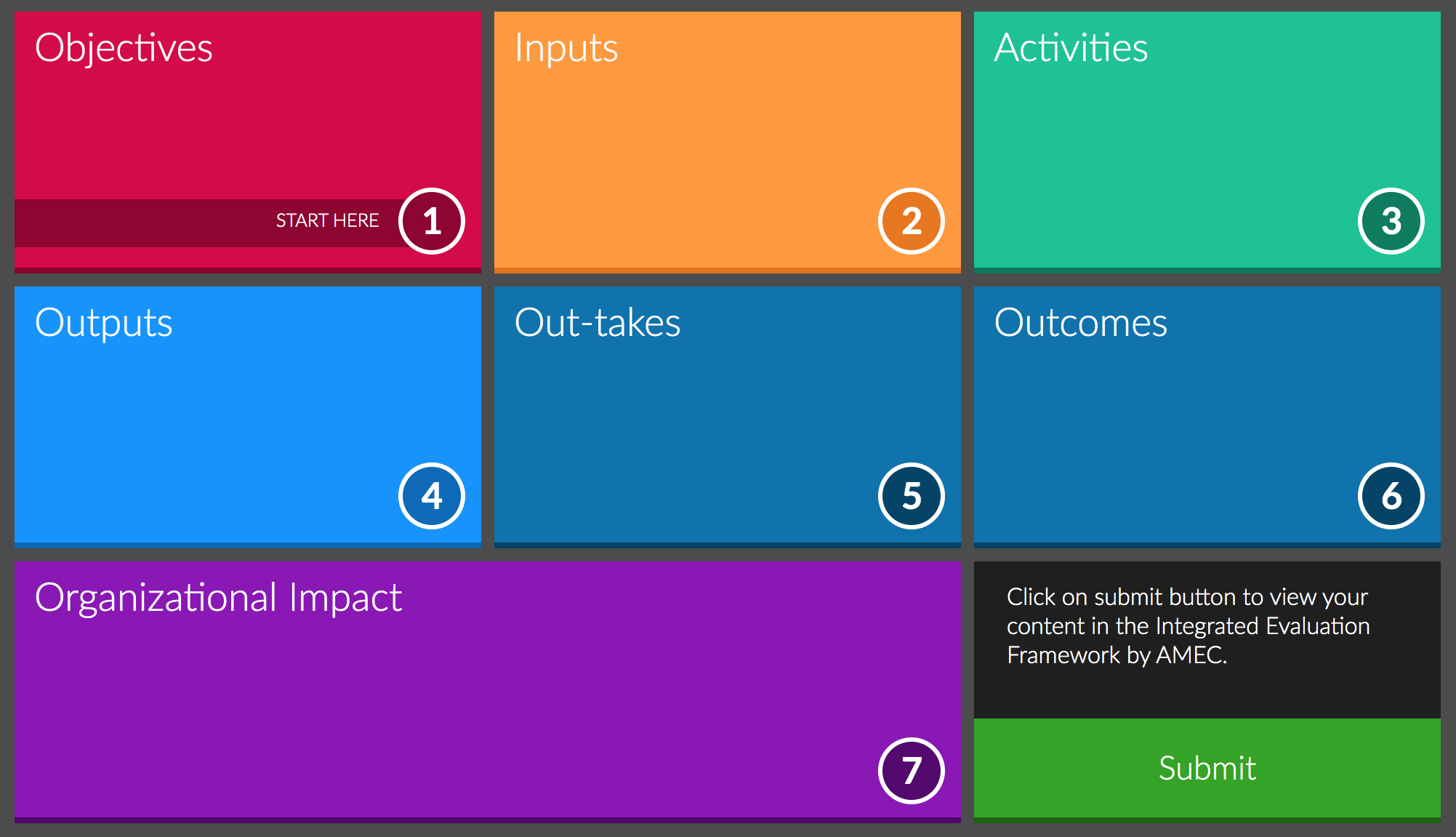Click the number 6 circle badge

[x=1391, y=496]
